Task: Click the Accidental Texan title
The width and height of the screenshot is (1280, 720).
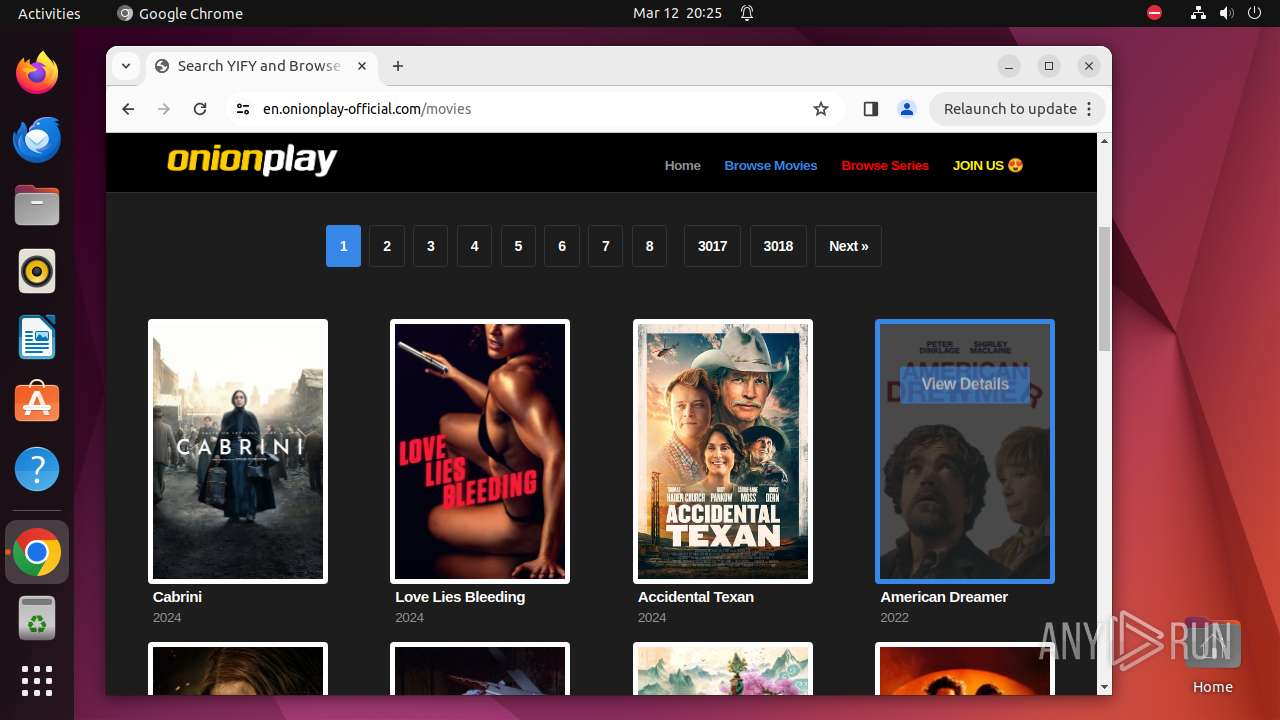Action: (696, 597)
